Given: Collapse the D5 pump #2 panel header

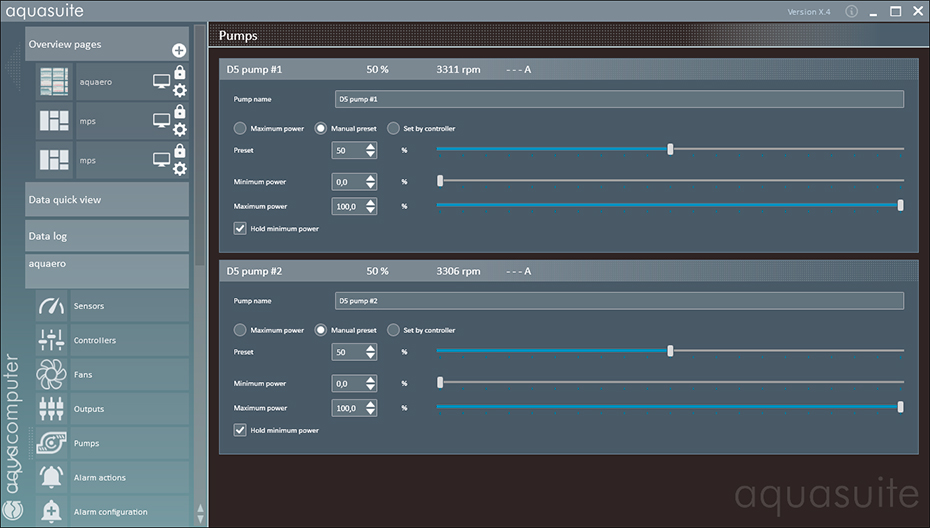Looking at the screenshot, I should click(x=569, y=271).
